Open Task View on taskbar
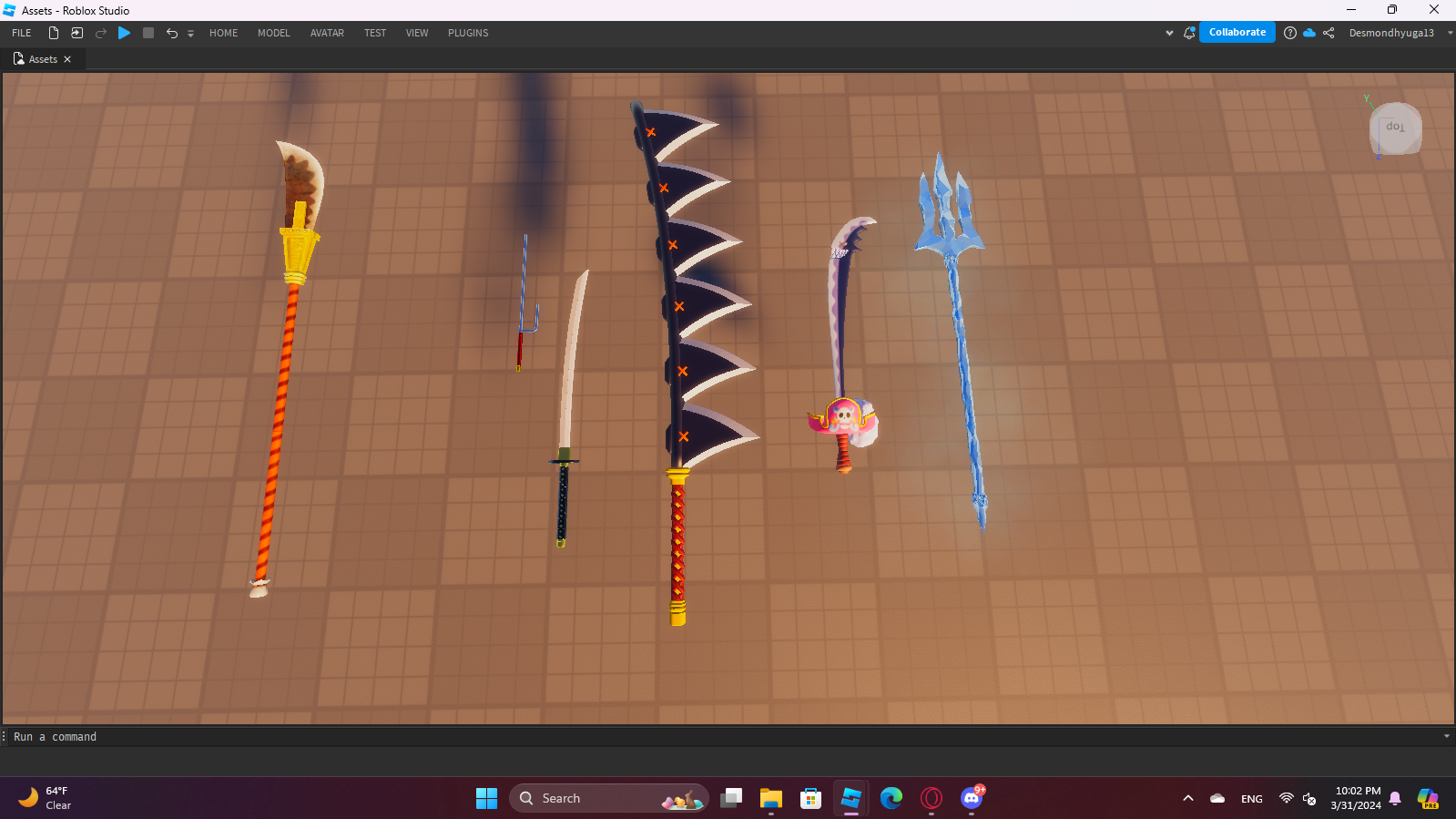The height and width of the screenshot is (819, 1456). (x=731, y=798)
